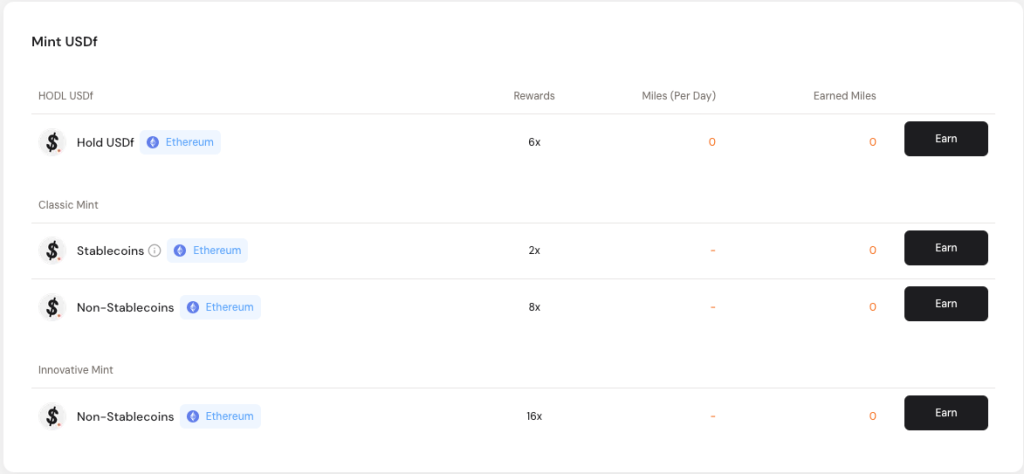
Task: Click the Hold USDf dollar token icon
Action: coord(52,142)
